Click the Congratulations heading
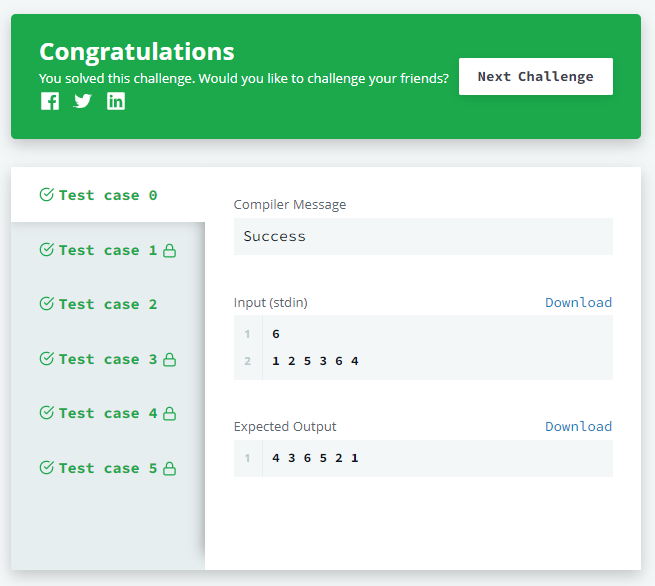The width and height of the screenshot is (655, 586). click(137, 52)
